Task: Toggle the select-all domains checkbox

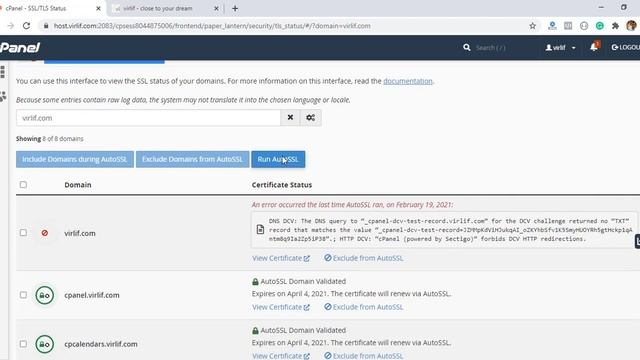Action: (23, 184)
